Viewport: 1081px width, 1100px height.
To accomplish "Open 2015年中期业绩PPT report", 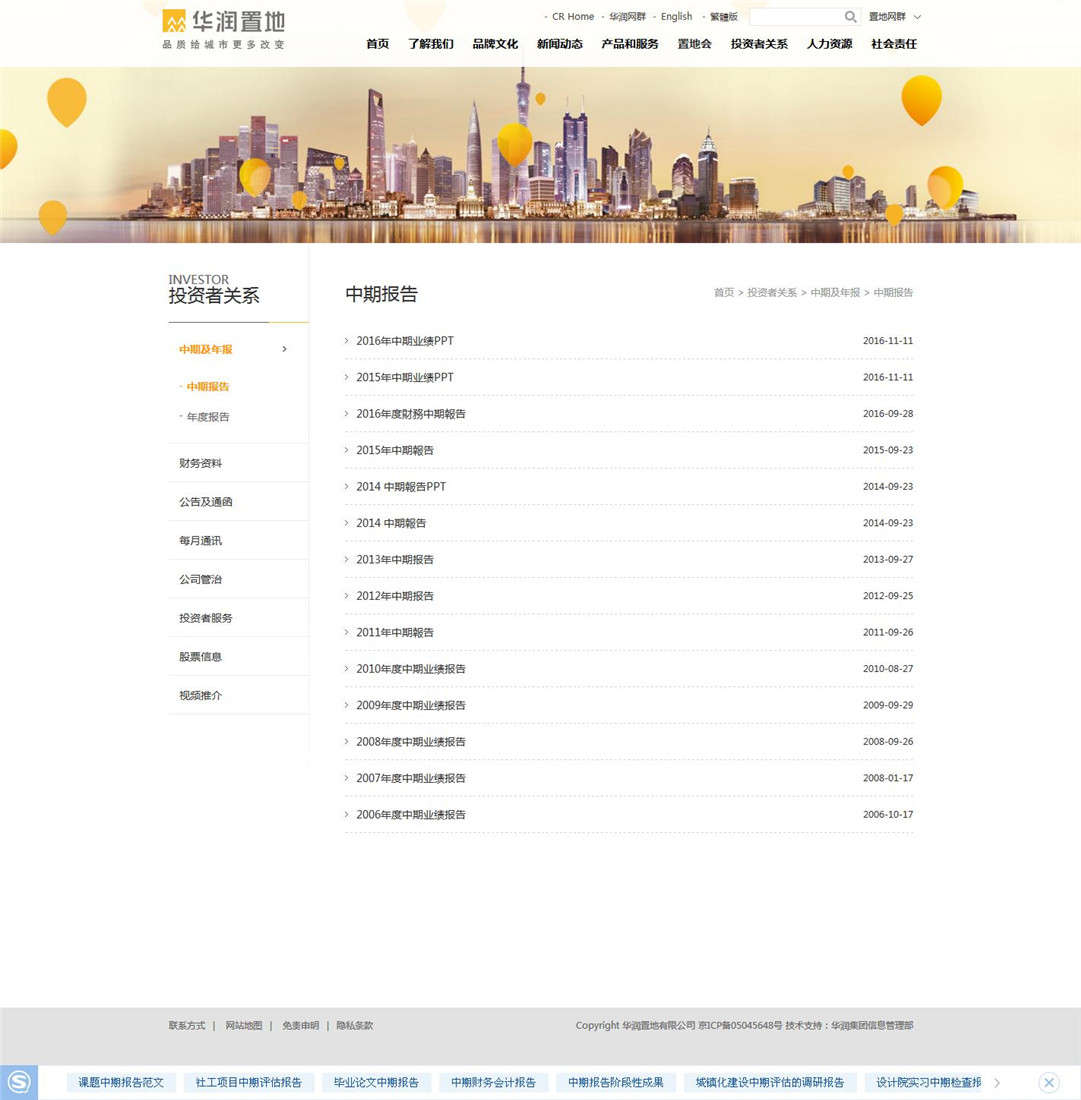I will pos(405,377).
